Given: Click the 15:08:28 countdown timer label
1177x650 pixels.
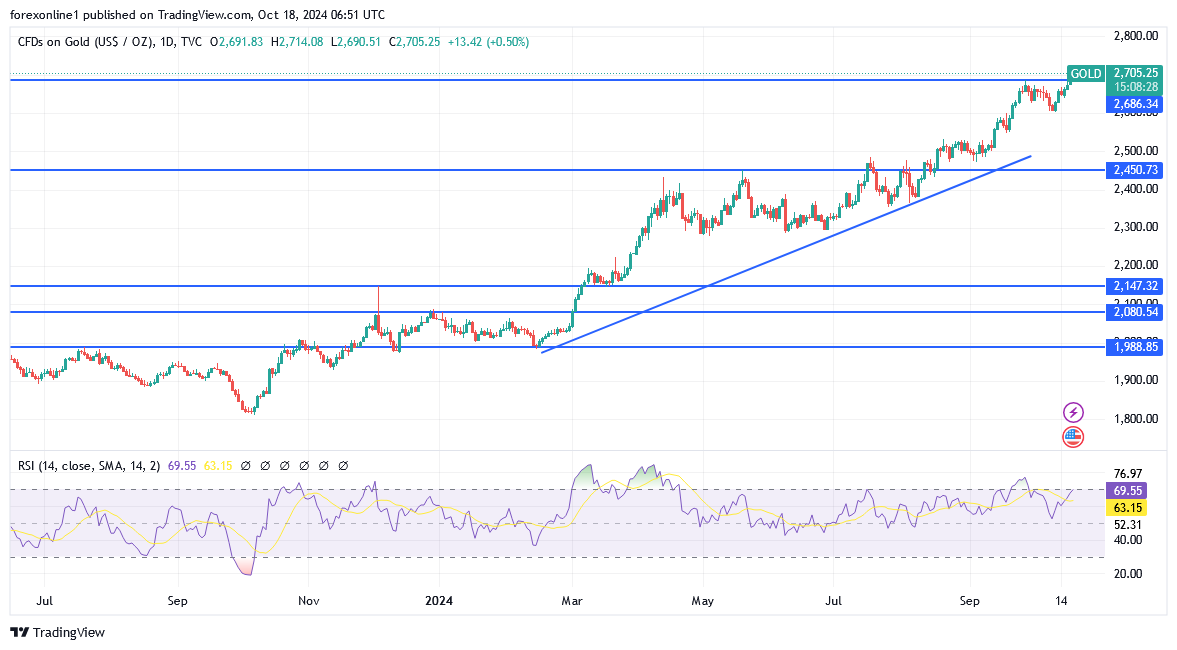Looking at the screenshot, I should (1136, 87).
